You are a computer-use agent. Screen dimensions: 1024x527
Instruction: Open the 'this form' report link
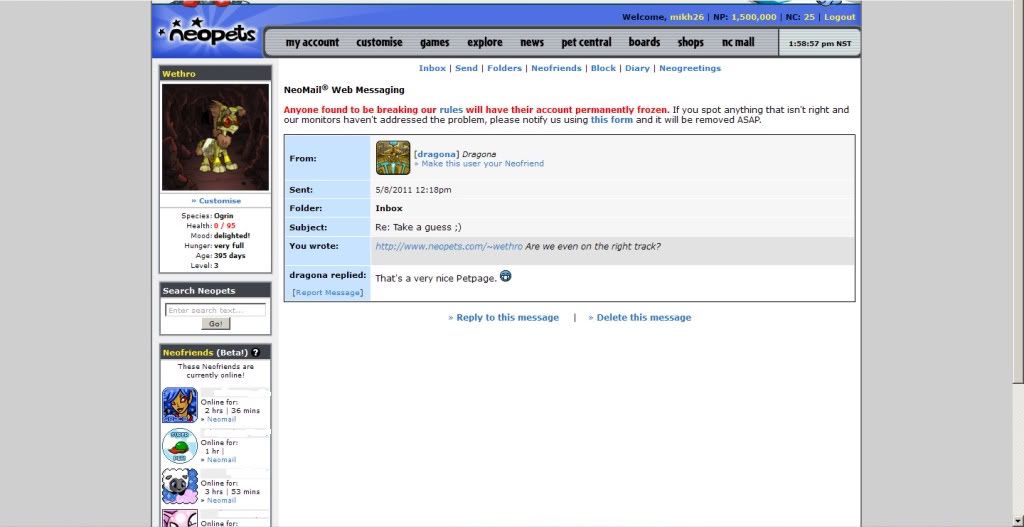[x=612, y=120]
